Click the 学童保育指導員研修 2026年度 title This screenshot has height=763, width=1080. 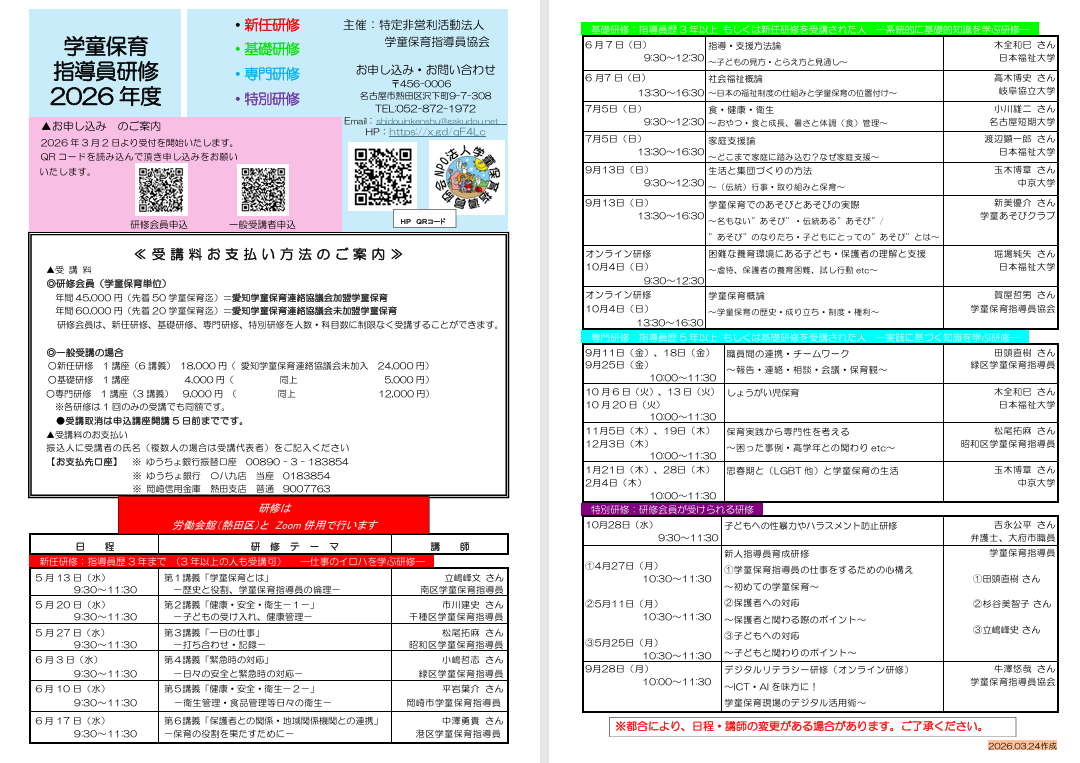[x=112, y=70]
